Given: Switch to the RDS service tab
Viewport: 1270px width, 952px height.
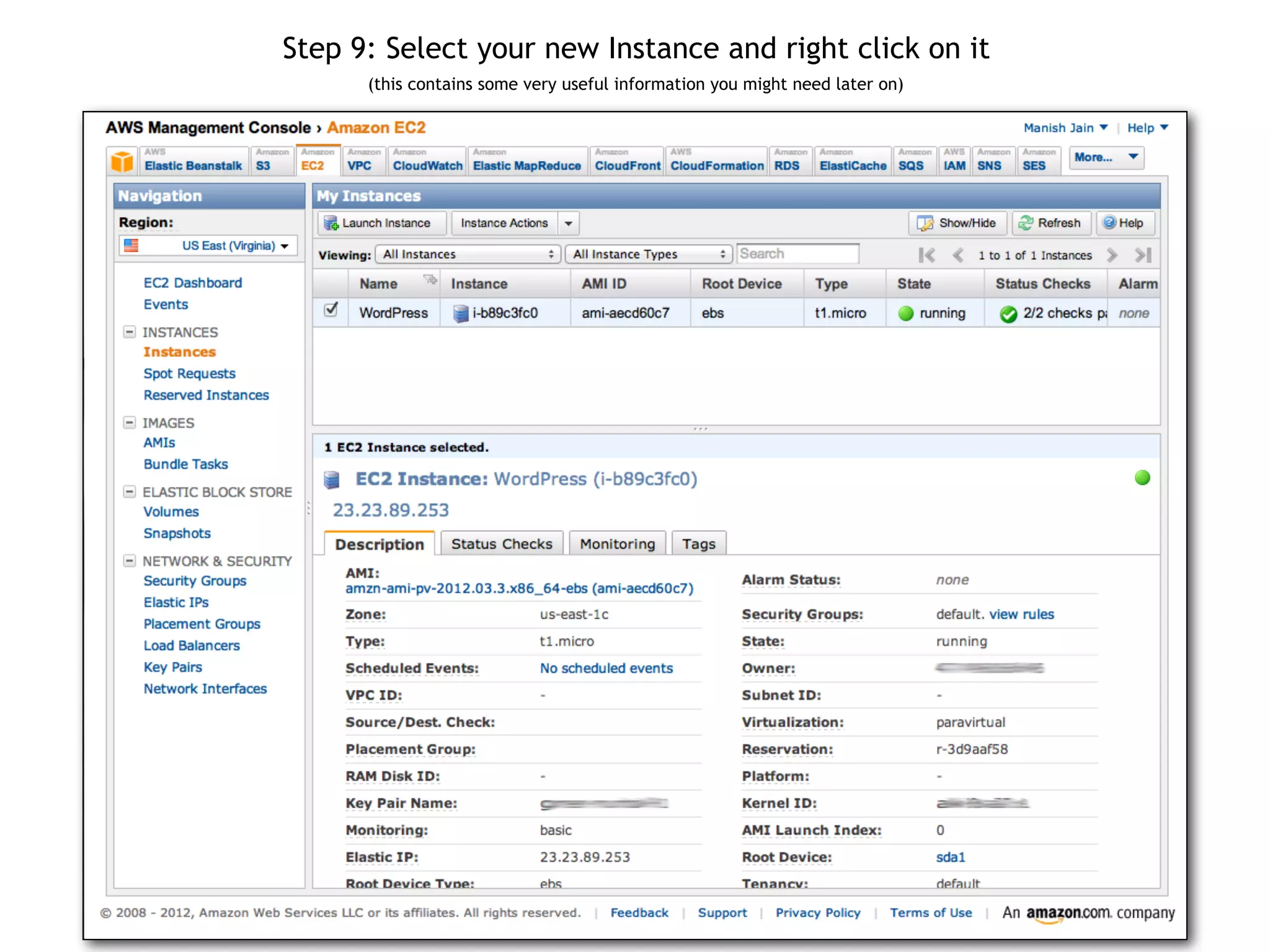Looking at the screenshot, I should point(791,161).
